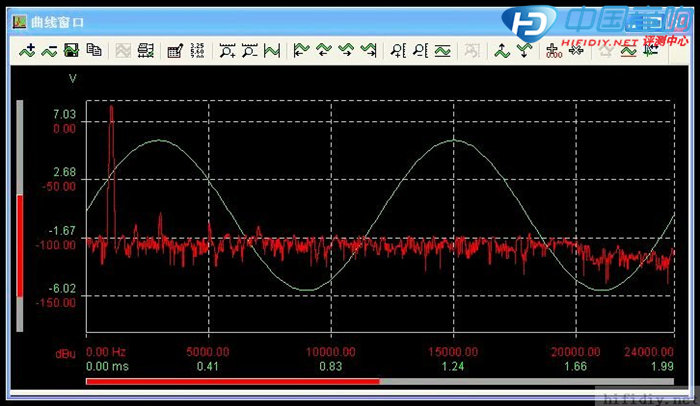
Task: Fit the curve to full horizontal width
Action: 271,50
